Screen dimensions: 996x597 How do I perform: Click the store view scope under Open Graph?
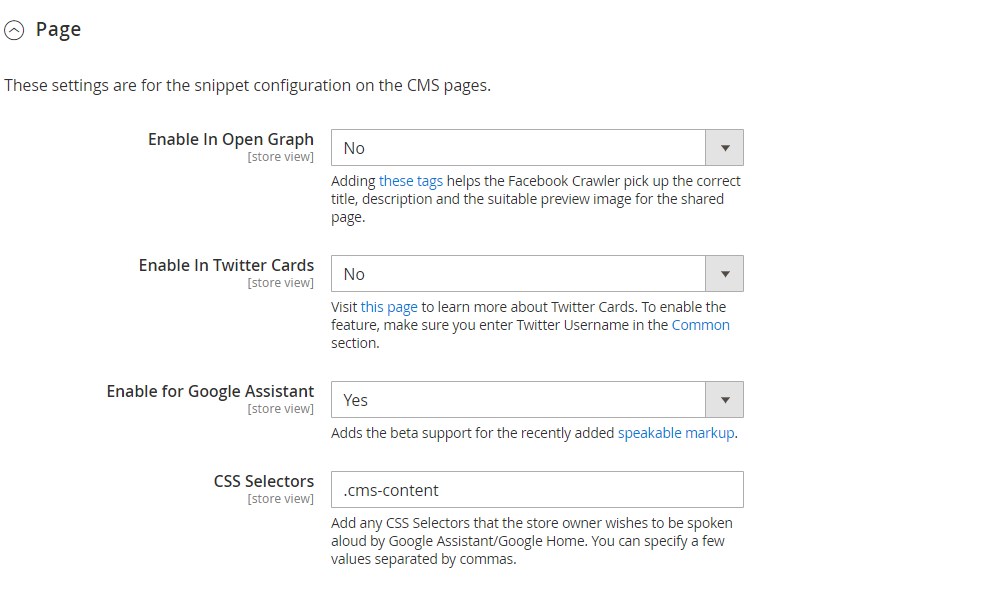(x=280, y=157)
